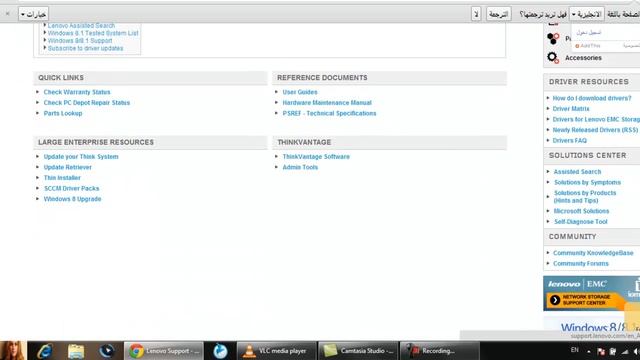640x360 pixels.
Task: Open Subscribe to driver updates link
Action: [85, 48]
